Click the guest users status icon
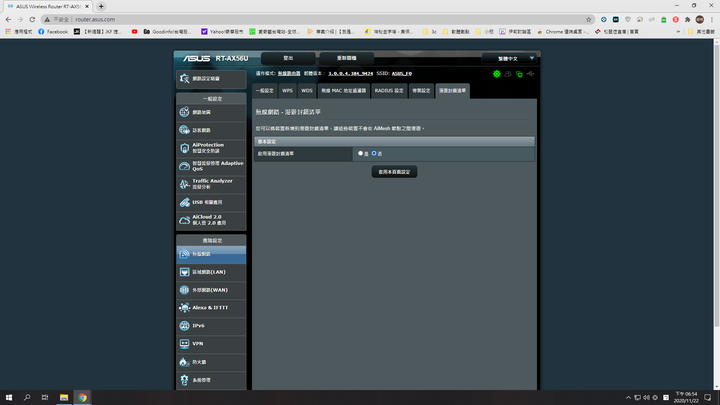 508,74
